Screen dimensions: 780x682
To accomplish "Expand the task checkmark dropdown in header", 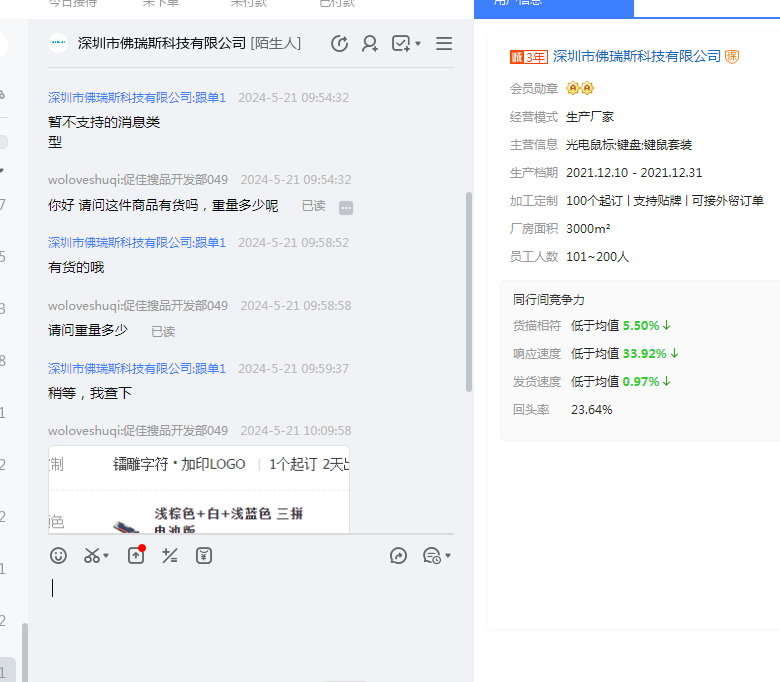I will point(417,44).
